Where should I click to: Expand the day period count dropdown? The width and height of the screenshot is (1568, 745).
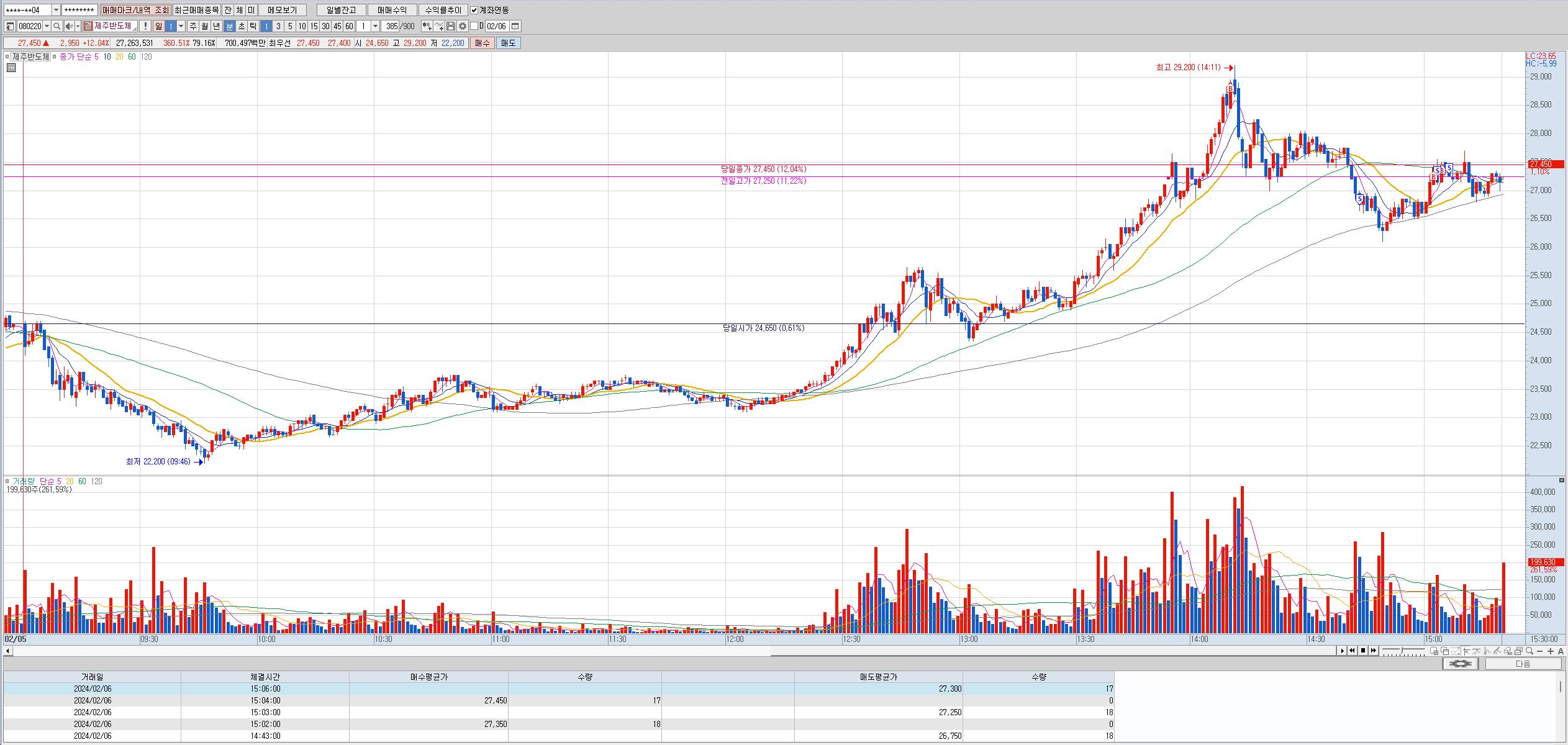click(x=181, y=26)
